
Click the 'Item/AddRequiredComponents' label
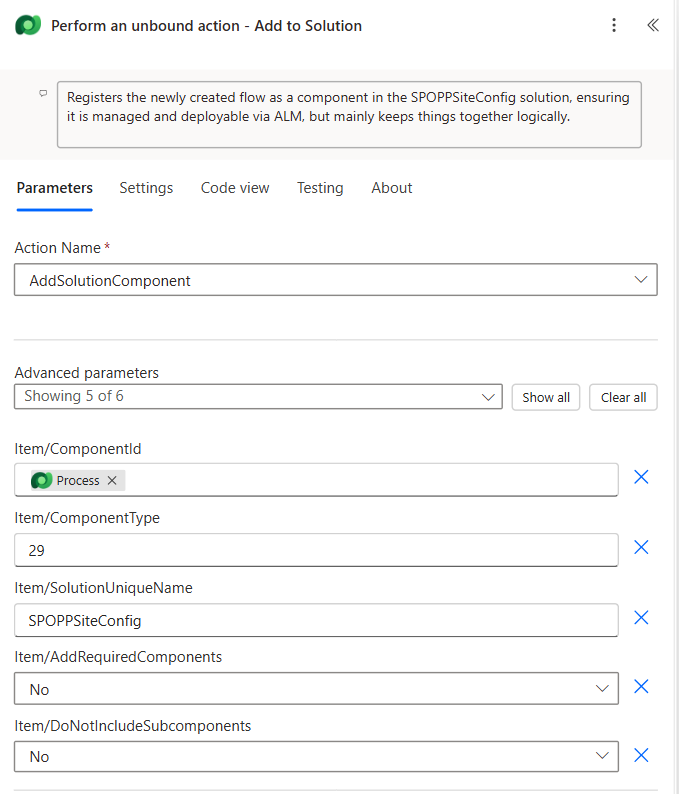(x=118, y=657)
